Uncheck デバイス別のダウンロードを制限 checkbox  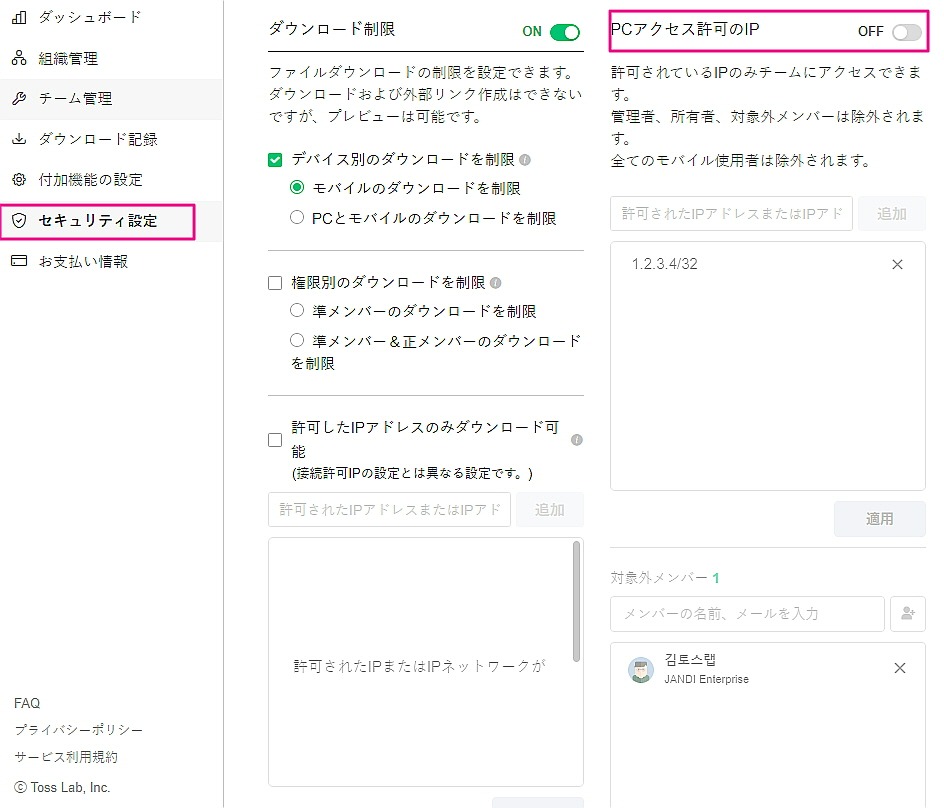[x=276, y=160]
